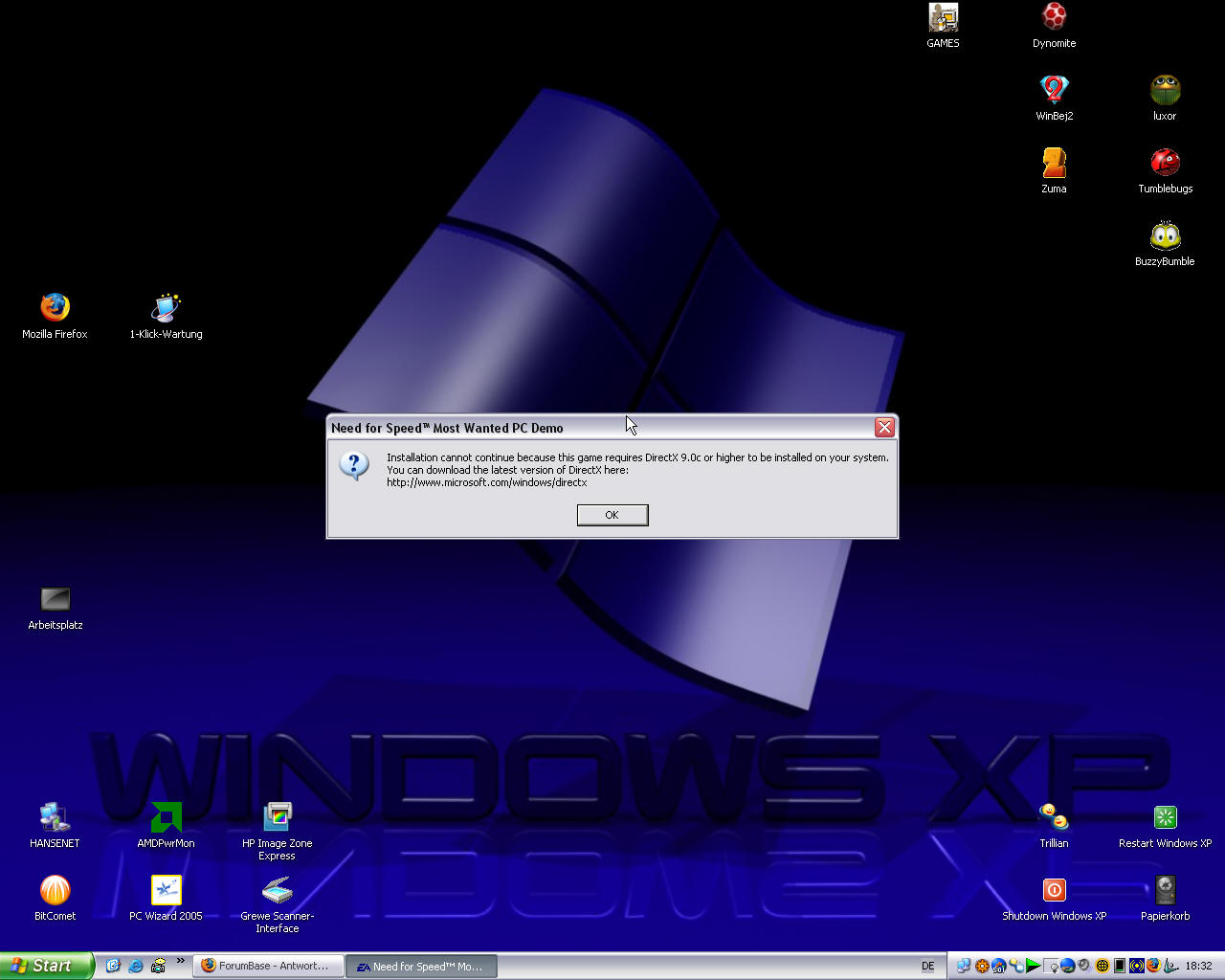The image size is (1225, 980).
Task: Click the network computers tray icon
Action: click(x=964, y=966)
